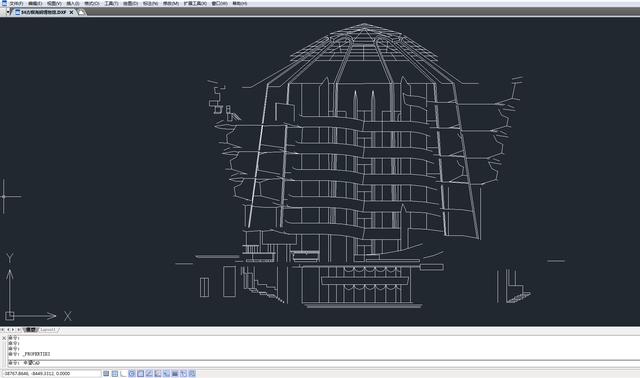Close the command line panel
Screen dimensions: 640x378
coord(4,338)
